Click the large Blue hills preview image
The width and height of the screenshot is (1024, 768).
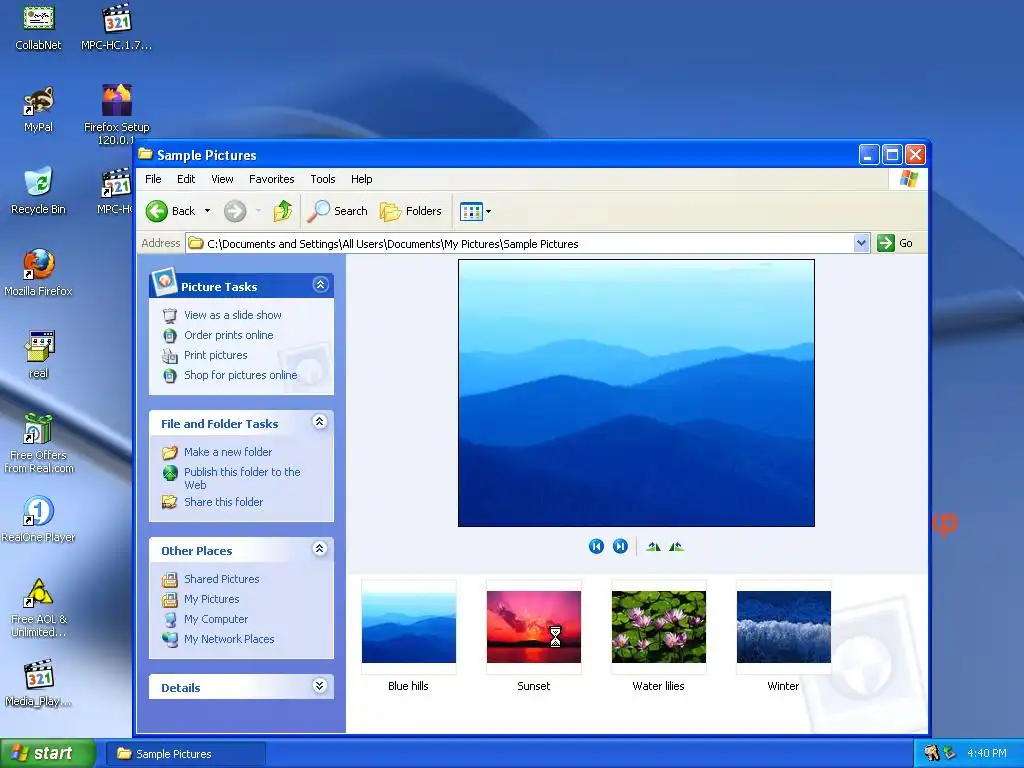click(636, 393)
